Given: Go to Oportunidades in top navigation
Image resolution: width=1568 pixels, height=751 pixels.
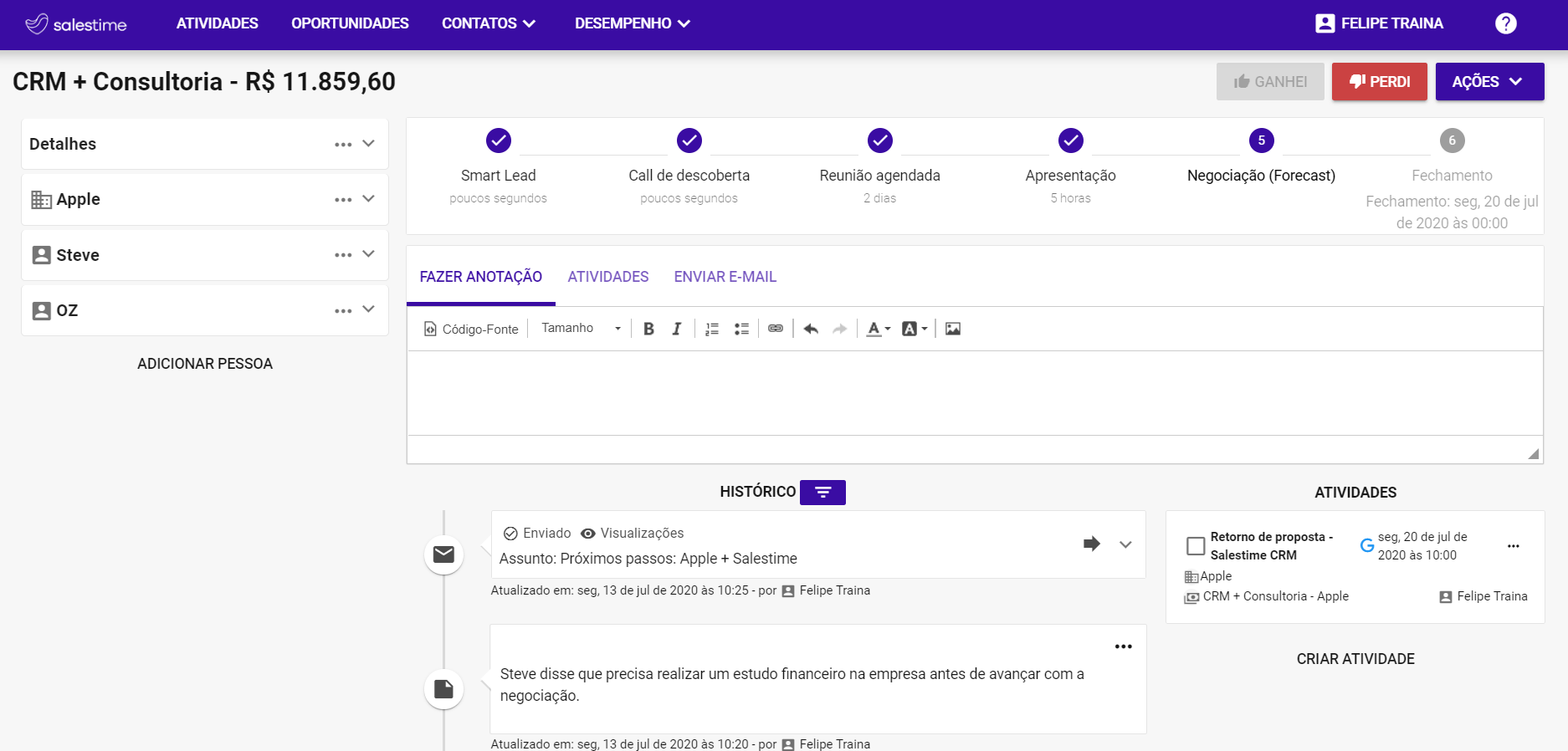Looking at the screenshot, I should pos(350,23).
